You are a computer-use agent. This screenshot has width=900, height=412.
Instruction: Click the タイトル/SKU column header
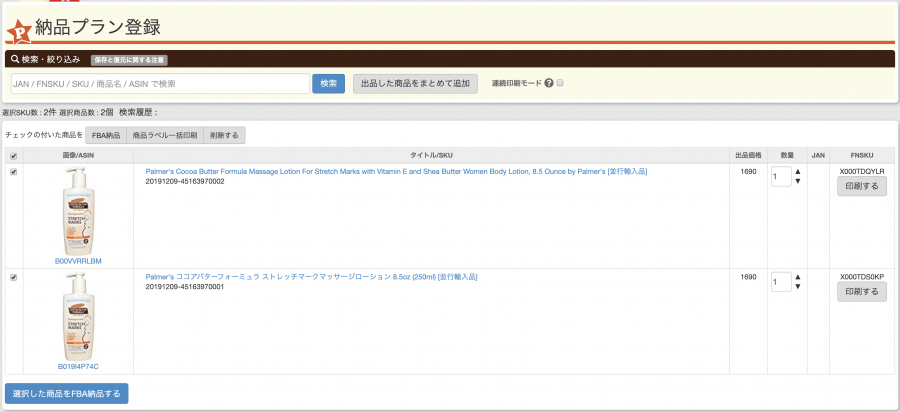tap(431, 156)
